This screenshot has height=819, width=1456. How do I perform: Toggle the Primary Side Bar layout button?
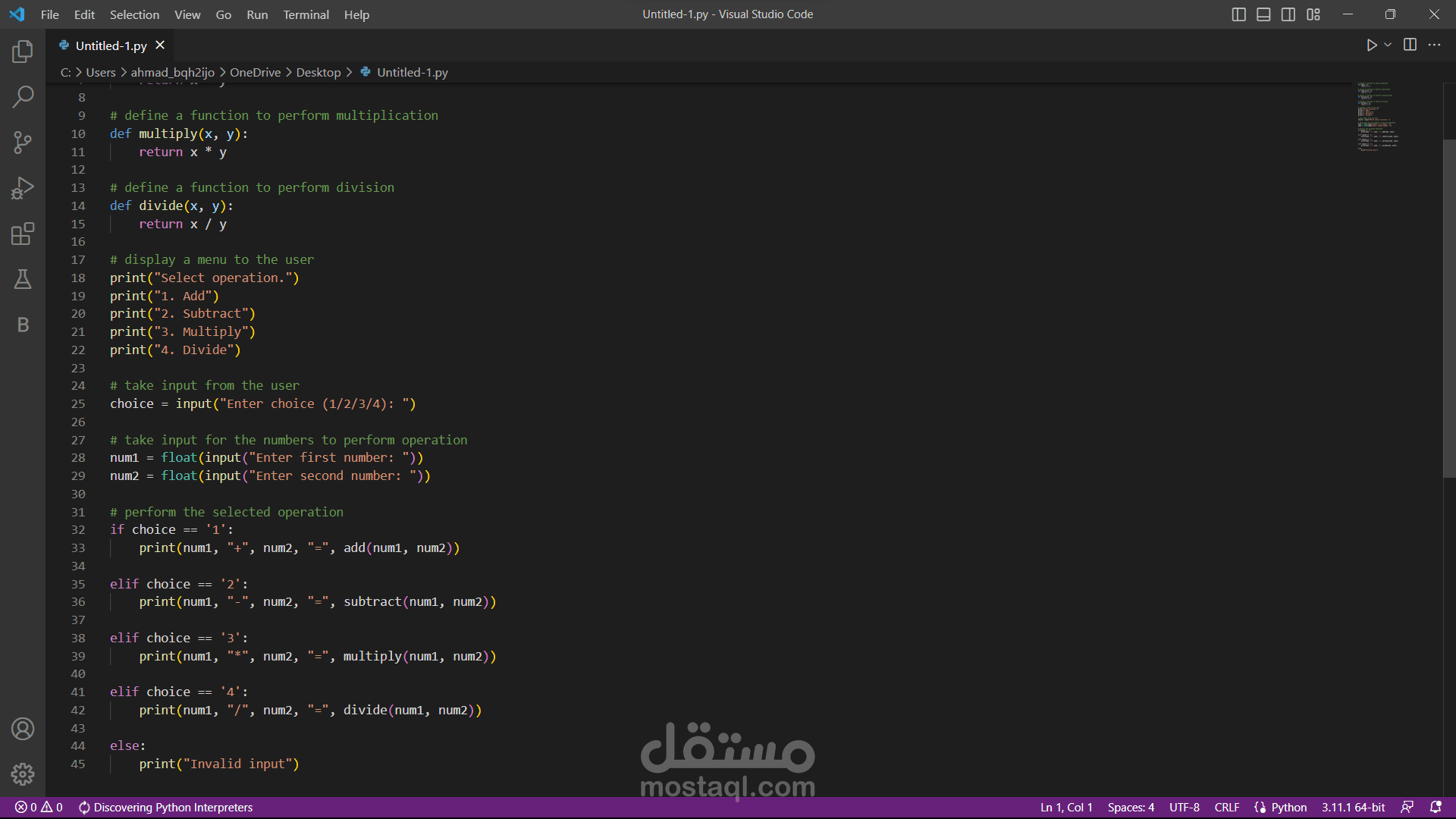coord(1238,14)
